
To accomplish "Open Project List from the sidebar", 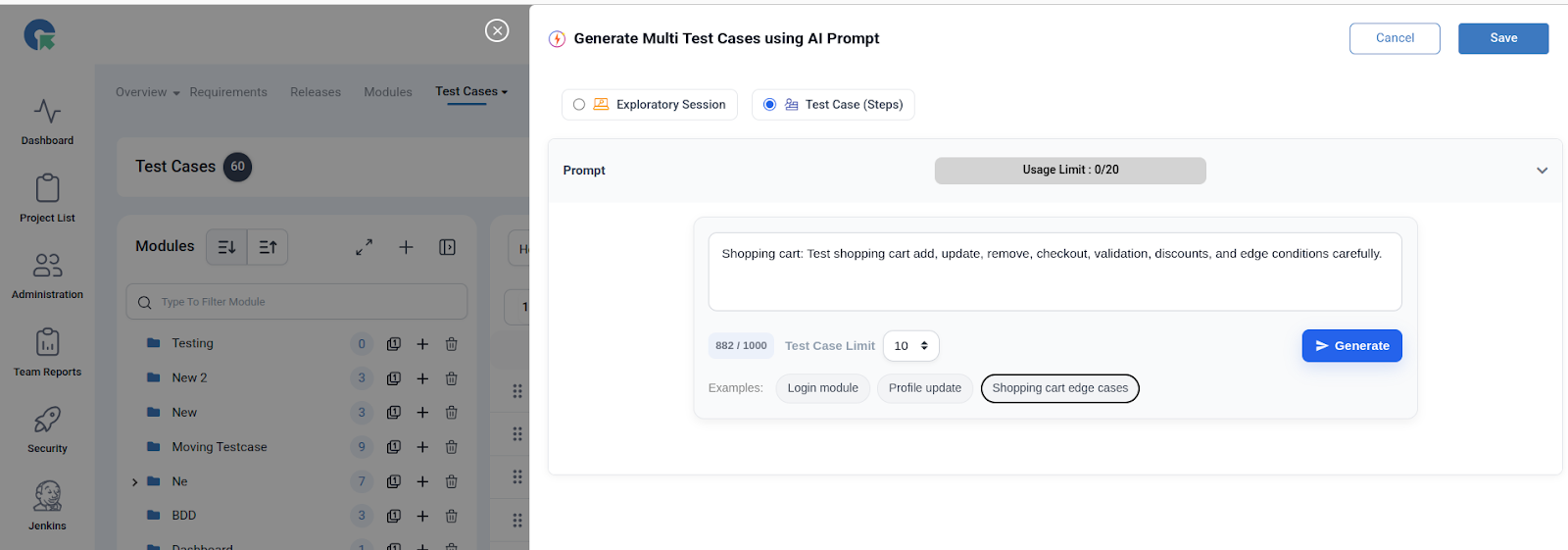I will [47, 188].
